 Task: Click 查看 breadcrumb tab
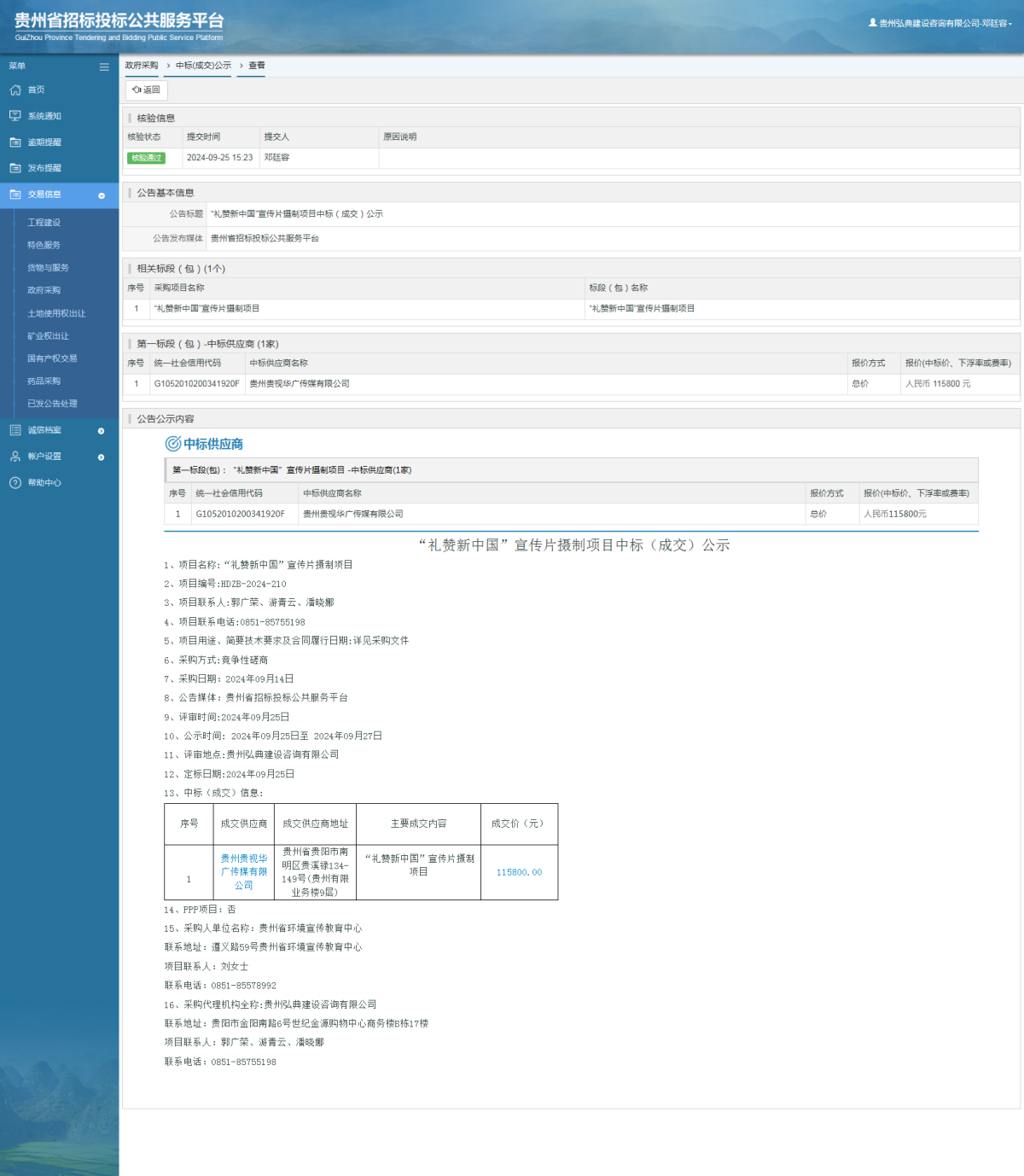(x=257, y=66)
